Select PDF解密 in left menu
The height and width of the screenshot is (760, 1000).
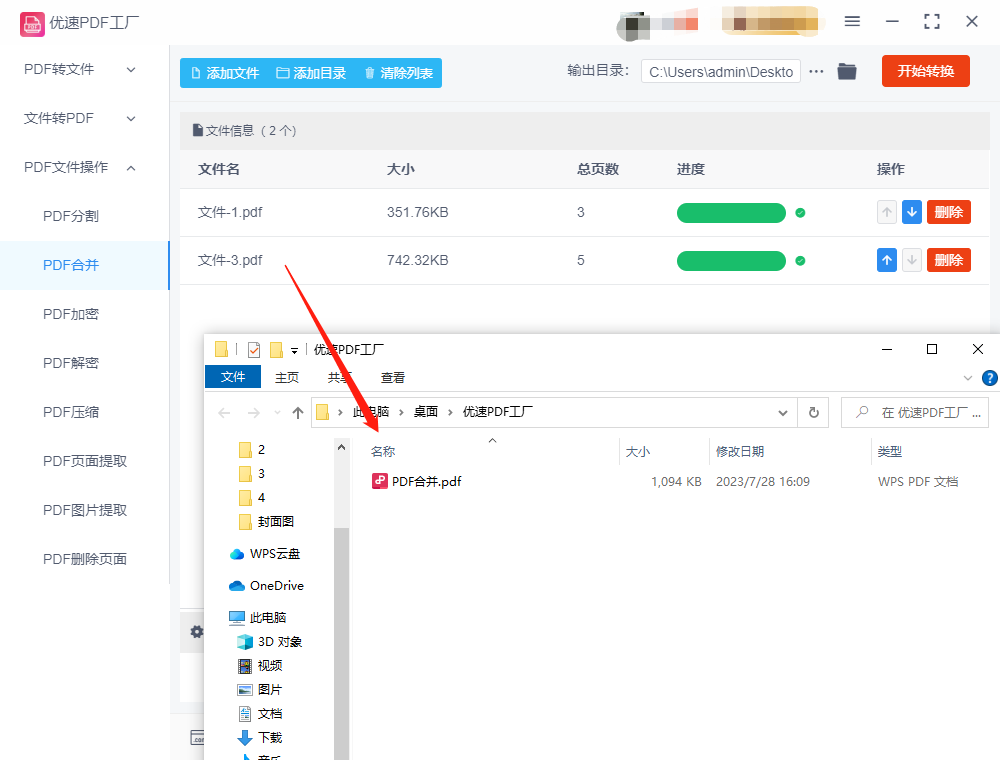coord(71,363)
